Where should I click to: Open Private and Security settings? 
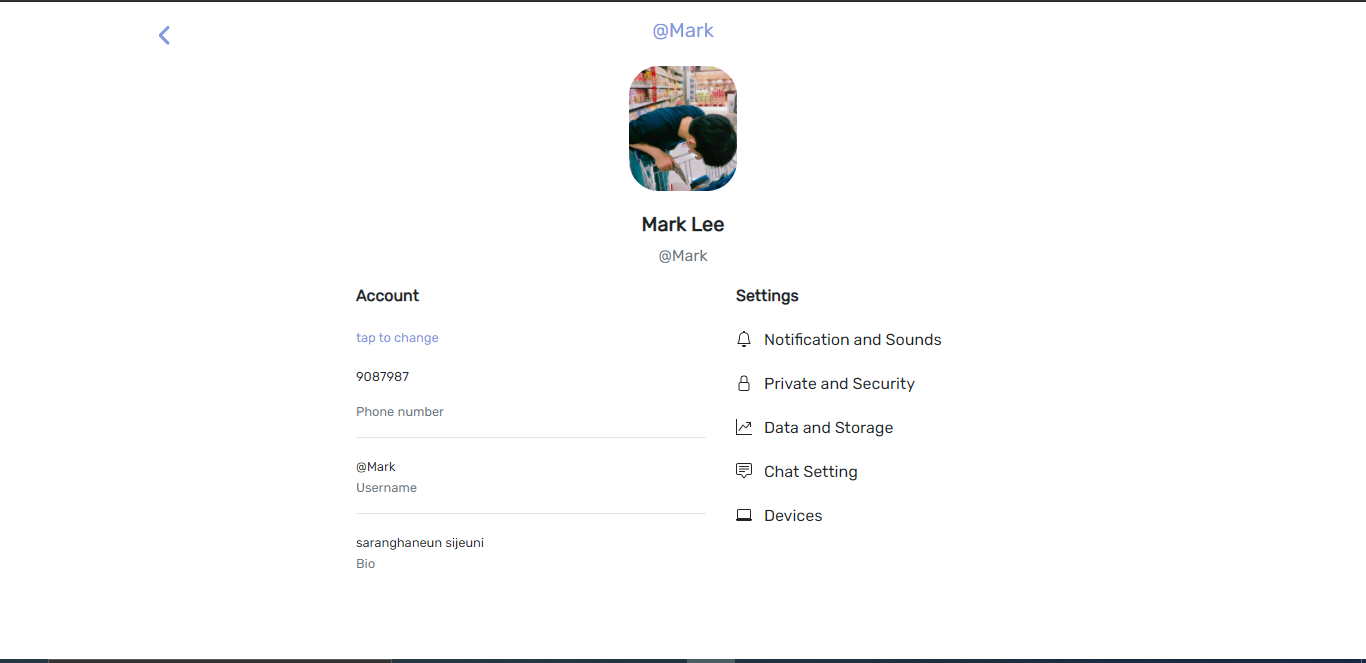[x=839, y=383]
